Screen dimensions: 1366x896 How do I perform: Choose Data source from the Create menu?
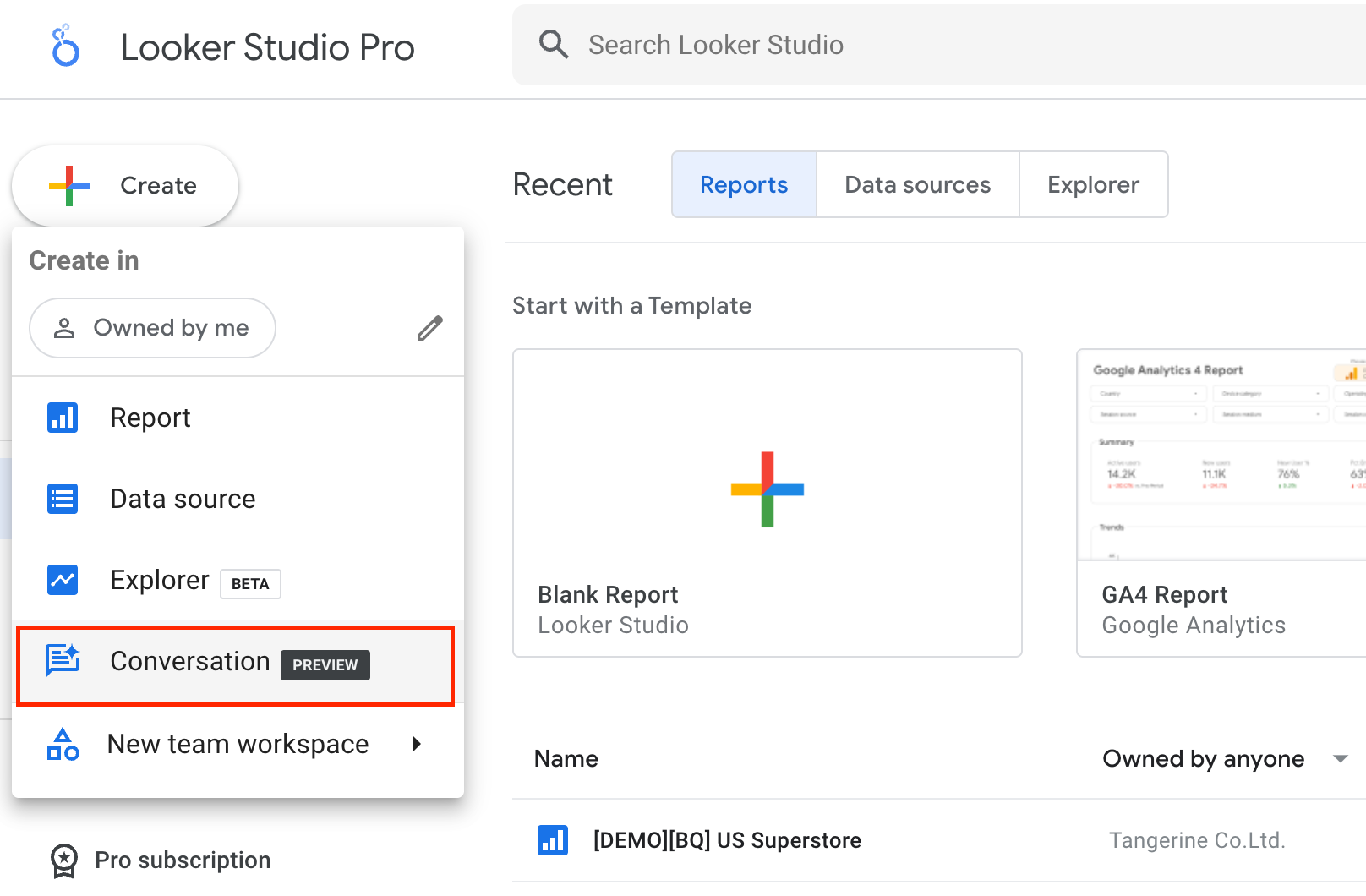pyautogui.click(x=238, y=499)
